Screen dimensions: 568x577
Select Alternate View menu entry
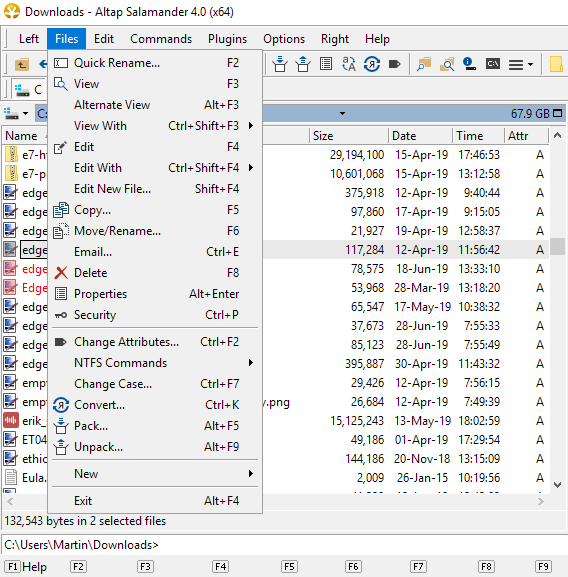click(x=155, y=105)
